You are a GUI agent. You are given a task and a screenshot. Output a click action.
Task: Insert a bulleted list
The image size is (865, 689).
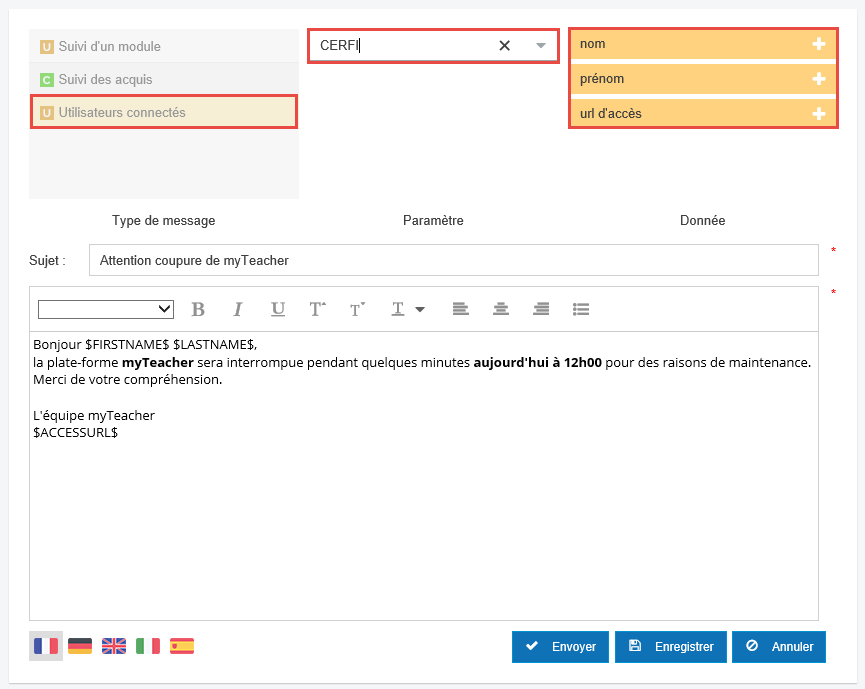tap(581, 309)
